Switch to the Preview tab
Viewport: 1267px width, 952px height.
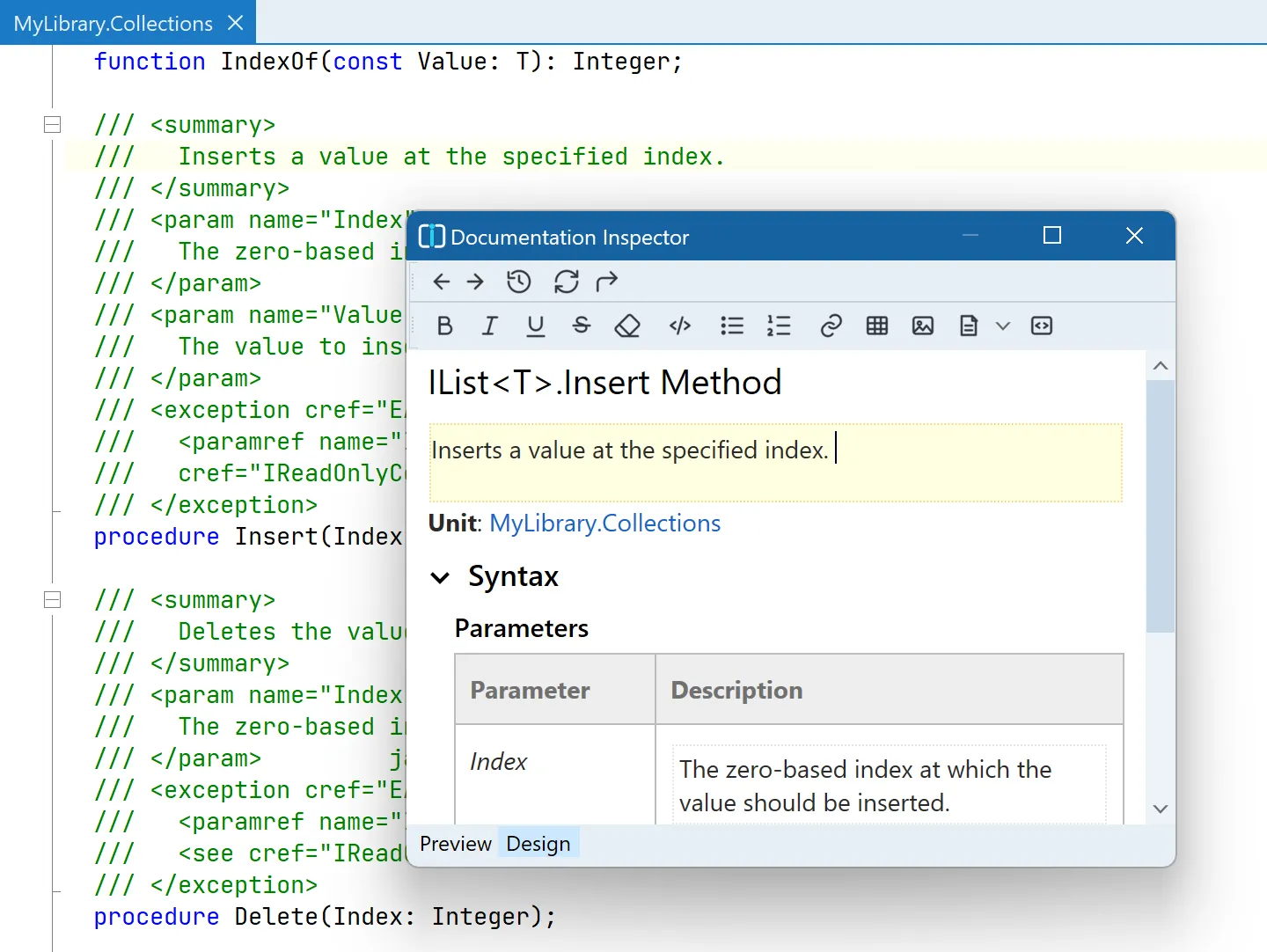click(456, 844)
